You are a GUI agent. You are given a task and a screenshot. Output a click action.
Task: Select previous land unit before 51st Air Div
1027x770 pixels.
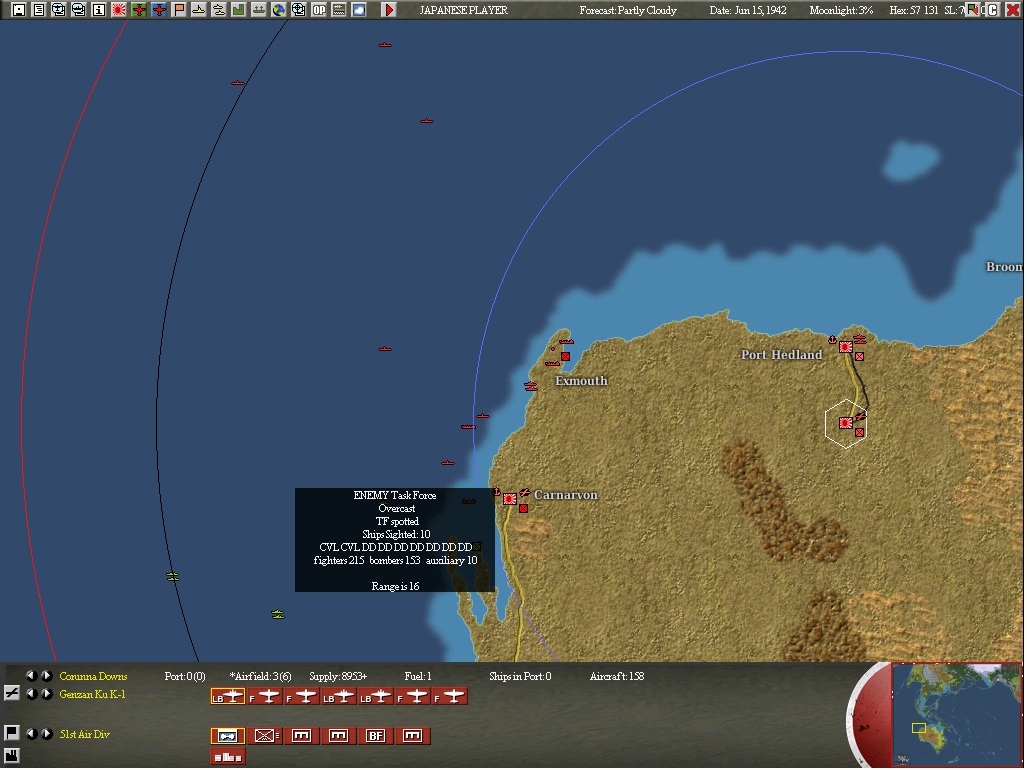31,733
